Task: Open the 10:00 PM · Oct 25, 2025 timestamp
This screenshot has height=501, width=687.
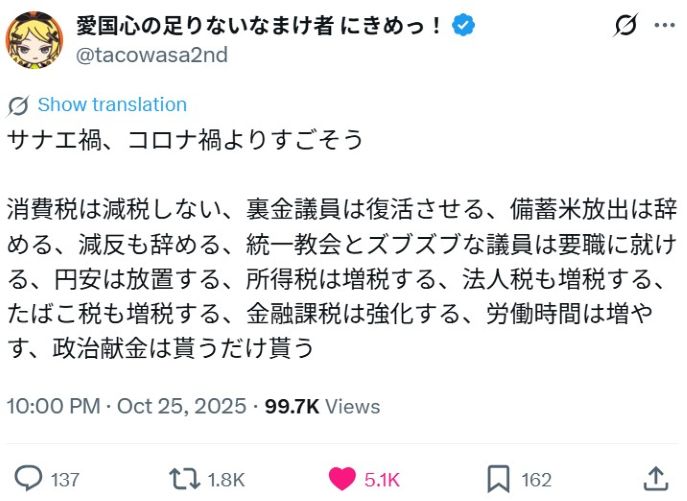Action: tap(127, 406)
